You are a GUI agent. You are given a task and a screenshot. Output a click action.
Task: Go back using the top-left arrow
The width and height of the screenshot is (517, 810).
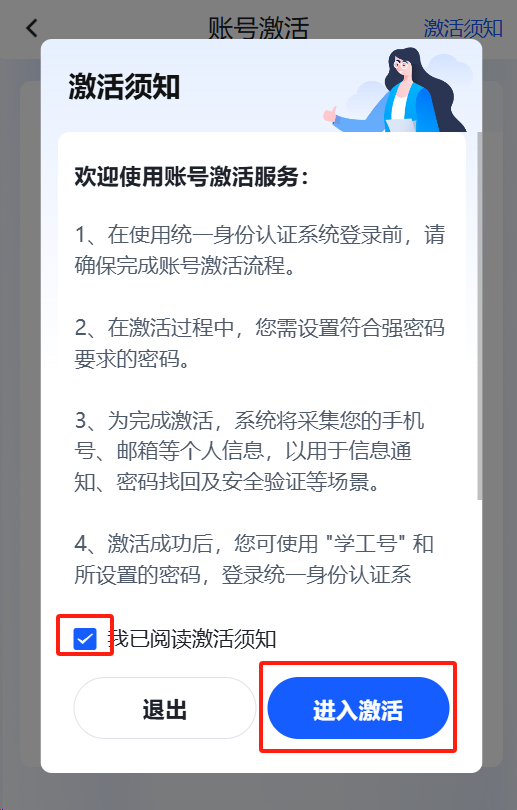(x=32, y=28)
